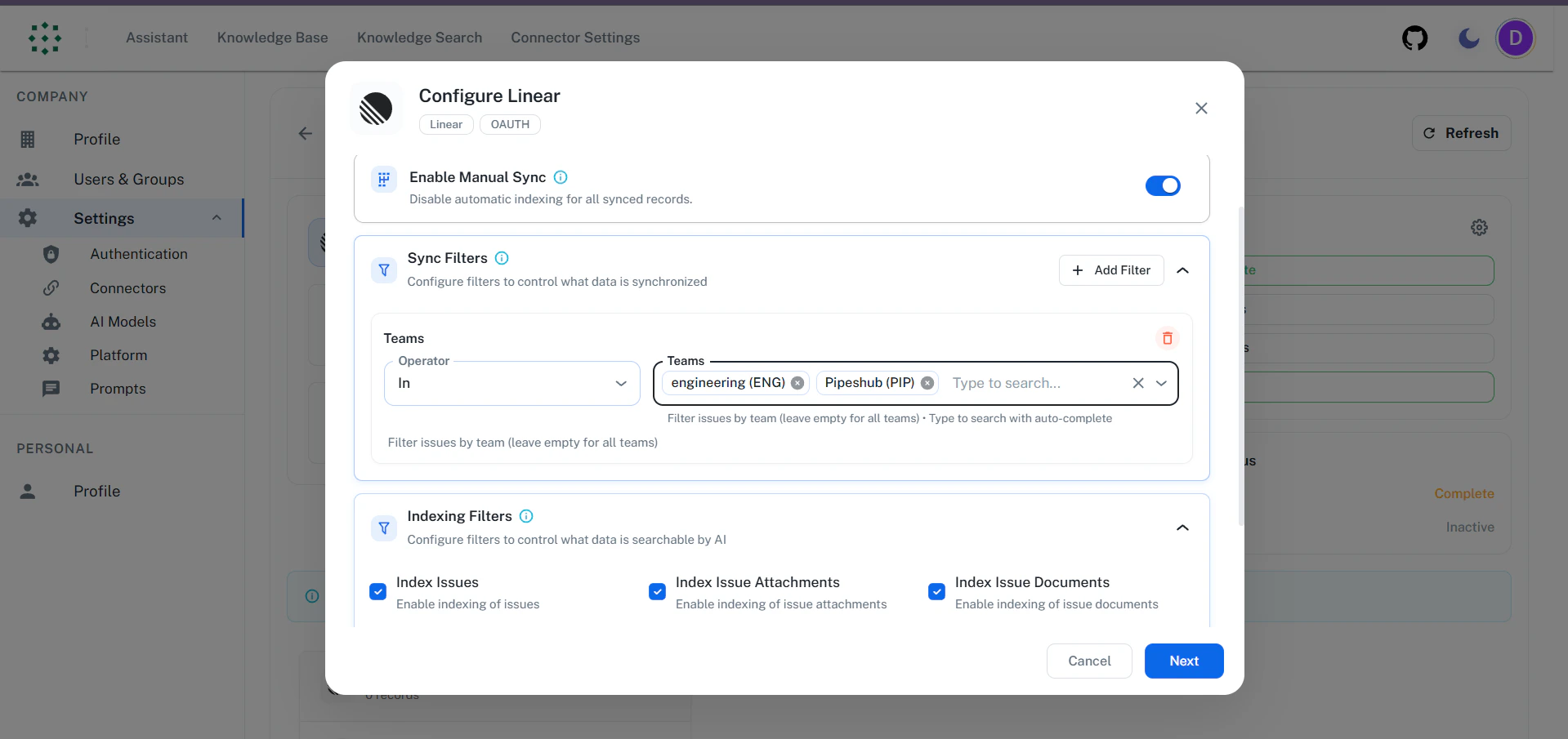Click the Authentication shield icon
The image size is (1568, 739).
51,254
